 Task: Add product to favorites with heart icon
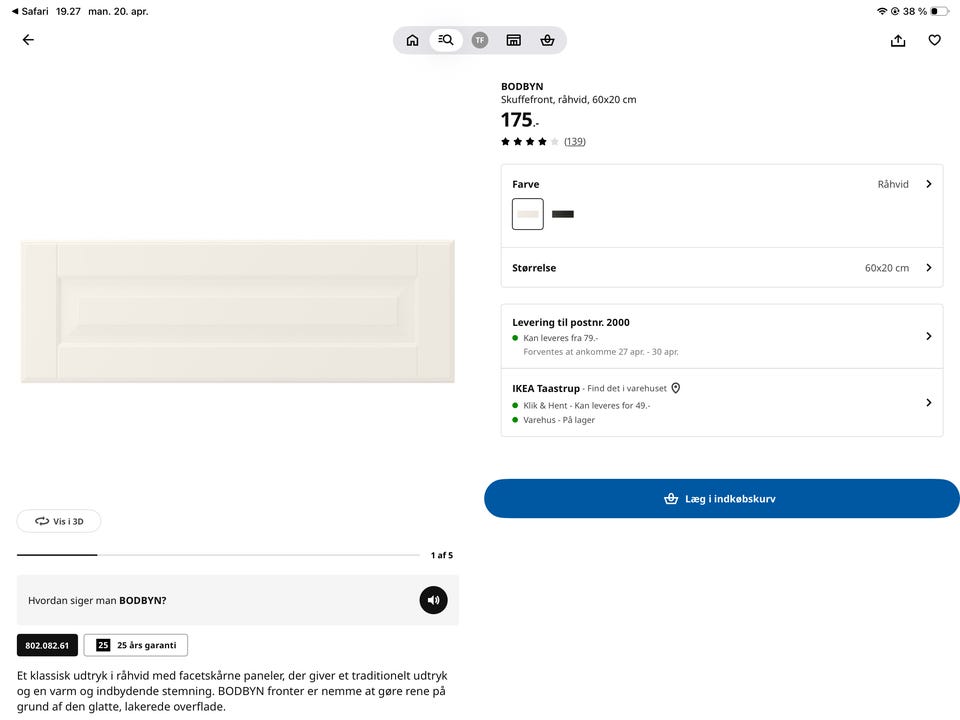[x=934, y=40]
